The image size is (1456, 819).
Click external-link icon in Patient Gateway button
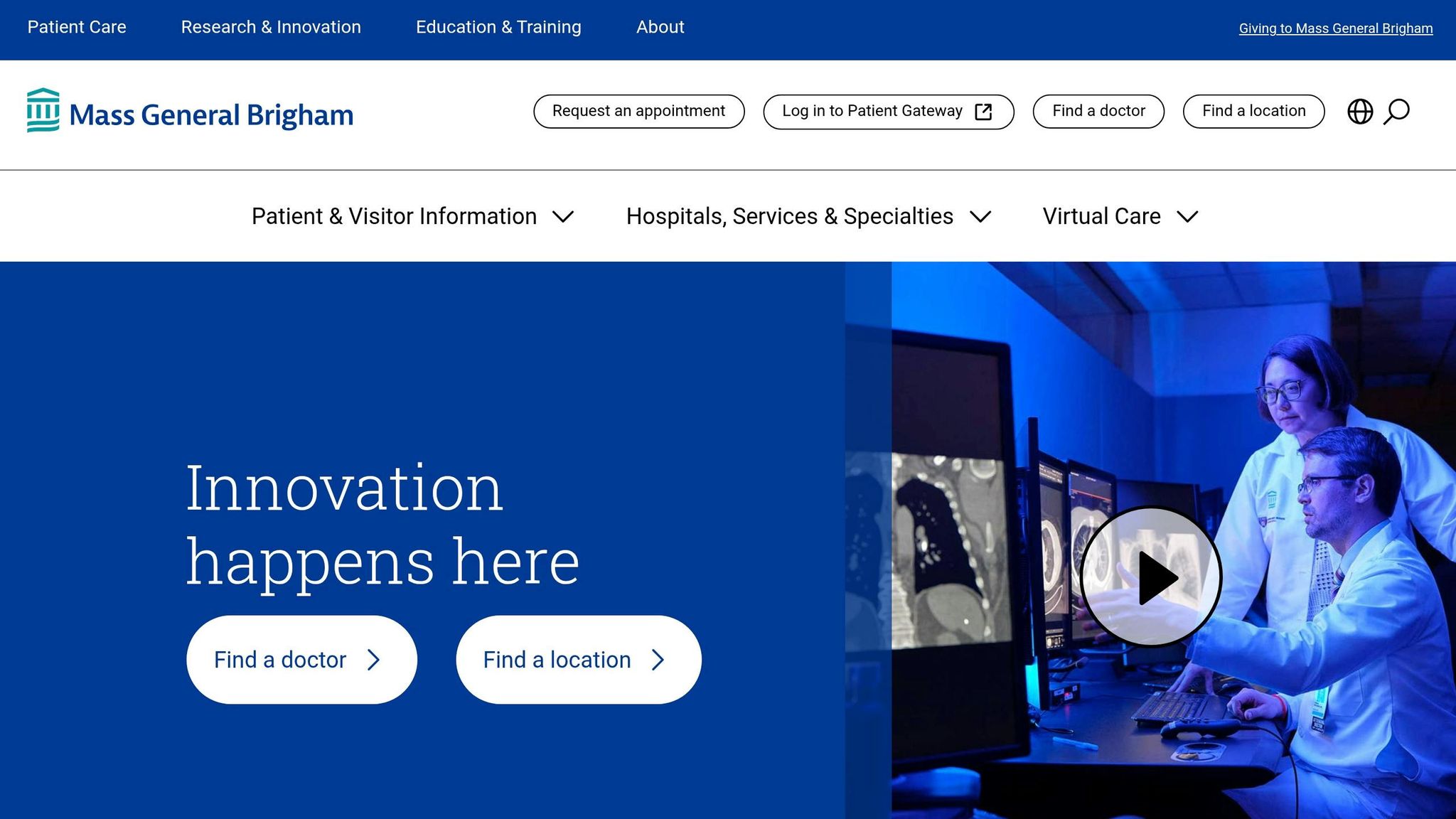tap(983, 112)
